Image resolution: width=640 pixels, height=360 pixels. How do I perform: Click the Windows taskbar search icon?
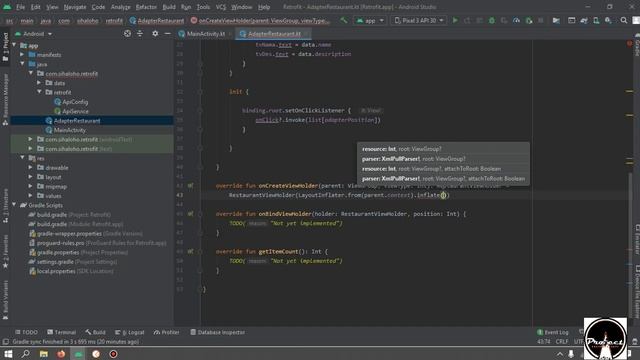click(25, 354)
